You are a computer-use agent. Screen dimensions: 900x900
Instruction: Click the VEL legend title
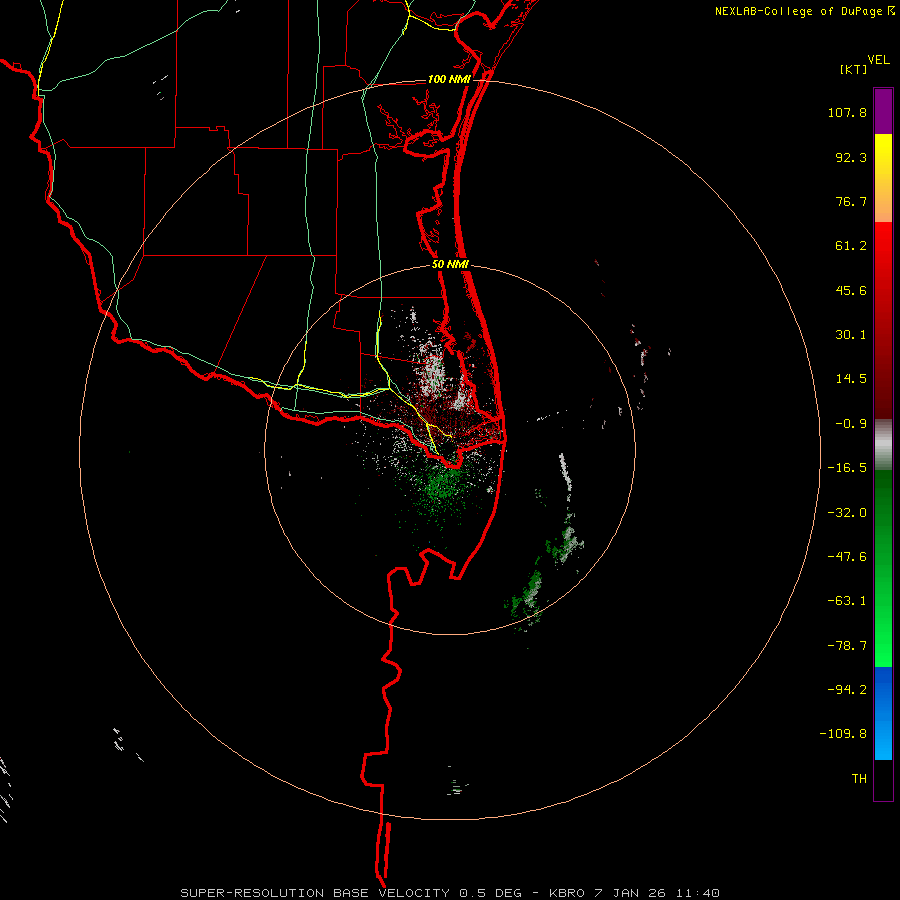coord(878,60)
